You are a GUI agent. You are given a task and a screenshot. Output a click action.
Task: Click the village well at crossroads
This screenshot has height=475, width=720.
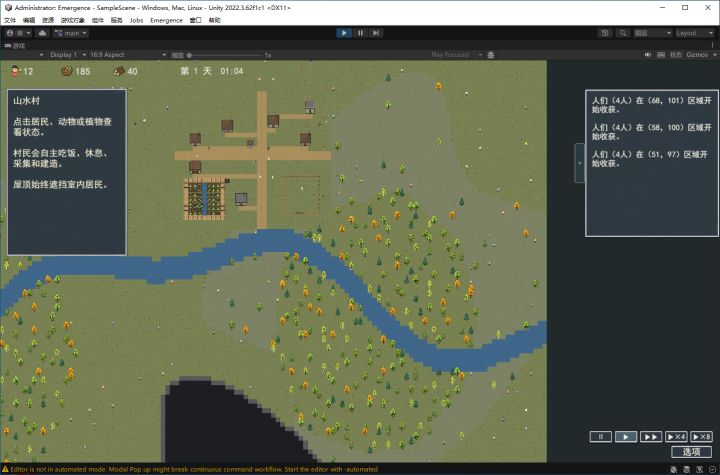pyautogui.click(x=250, y=143)
